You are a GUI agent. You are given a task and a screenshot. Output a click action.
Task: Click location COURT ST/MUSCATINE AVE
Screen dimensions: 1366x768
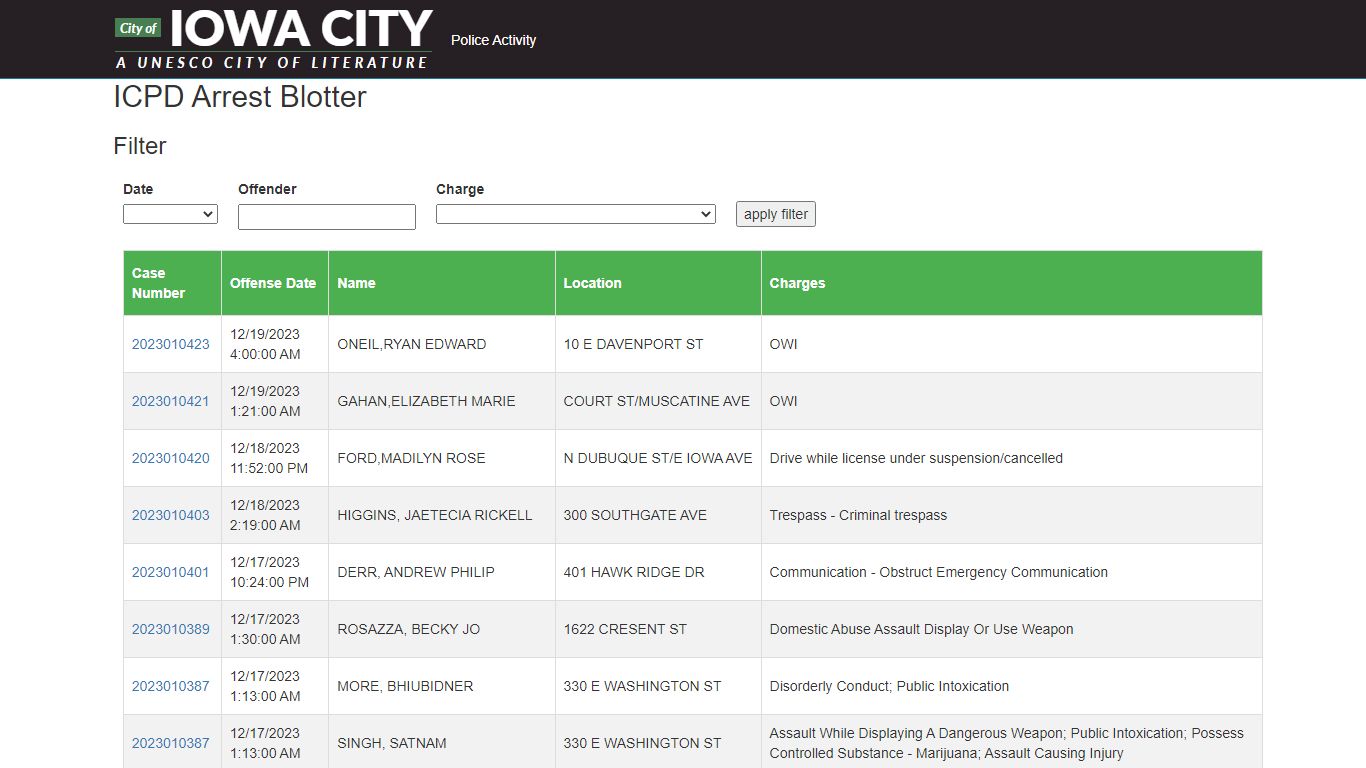click(657, 401)
